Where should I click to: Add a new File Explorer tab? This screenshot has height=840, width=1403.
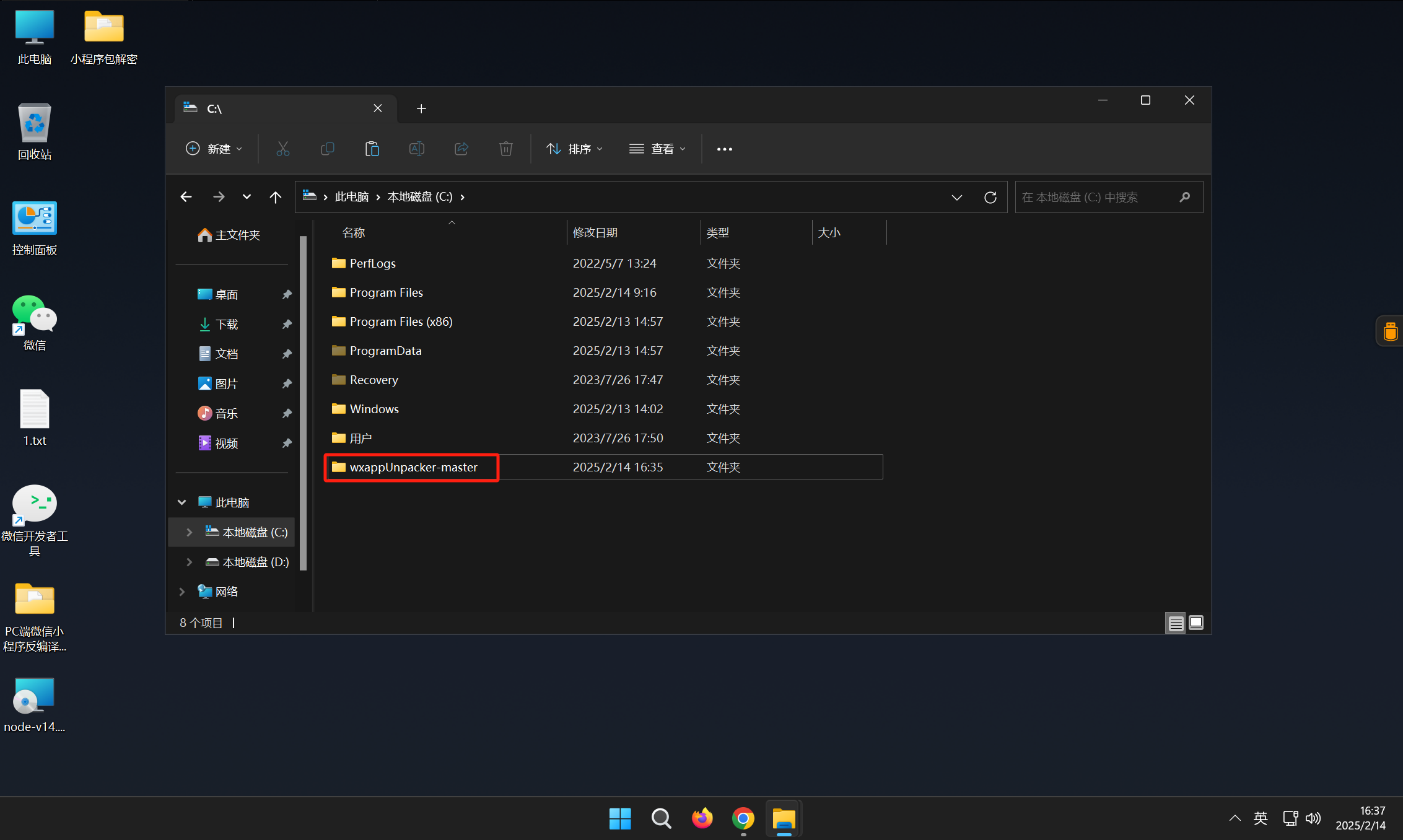coord(421,108)
